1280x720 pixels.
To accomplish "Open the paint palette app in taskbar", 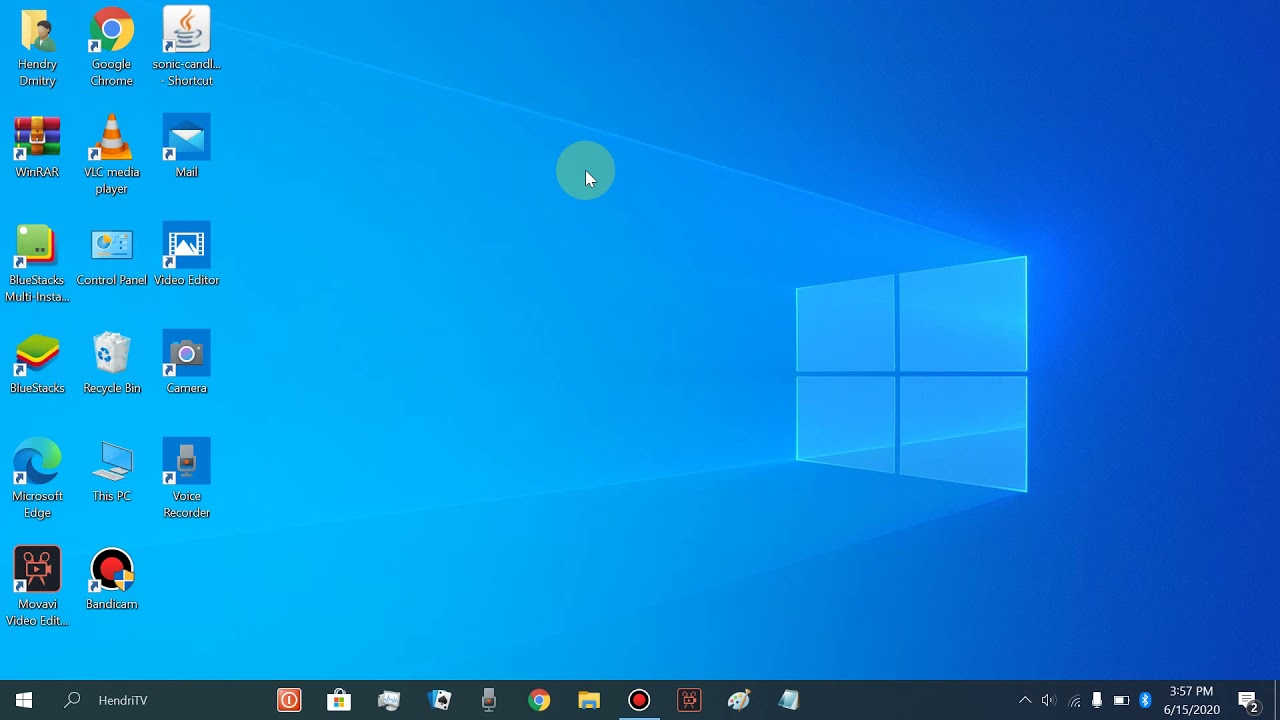I will point(739,700).
